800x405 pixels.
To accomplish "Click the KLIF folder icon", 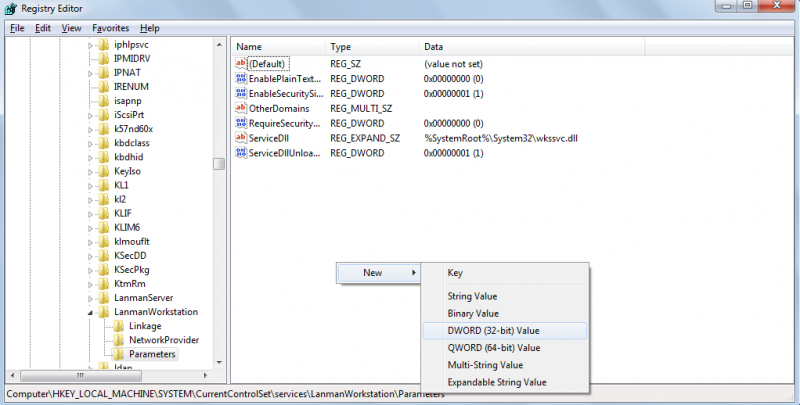I will pyautogui.click(x=104, y=214).
